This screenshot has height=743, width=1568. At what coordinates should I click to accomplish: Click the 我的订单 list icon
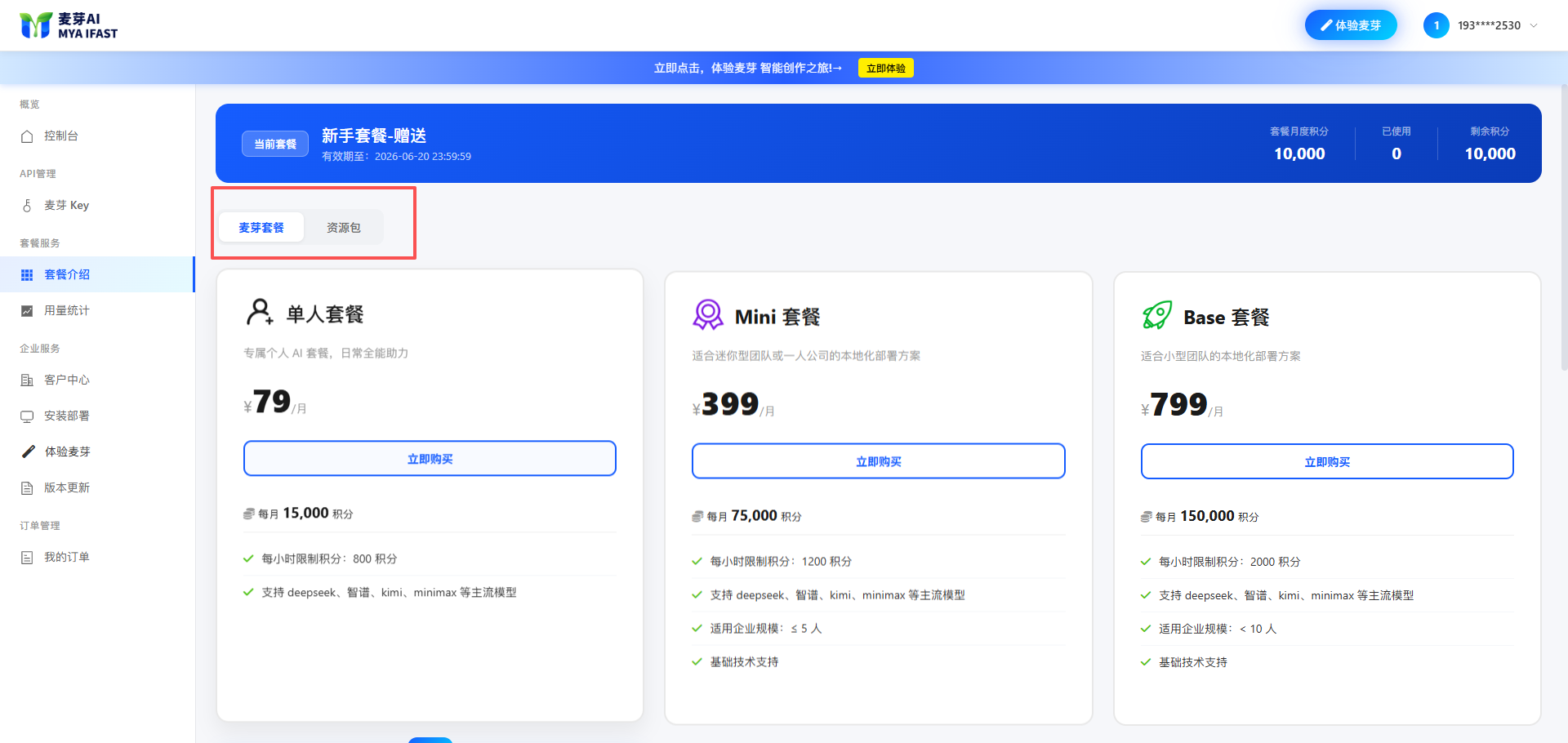coord(27,558)
